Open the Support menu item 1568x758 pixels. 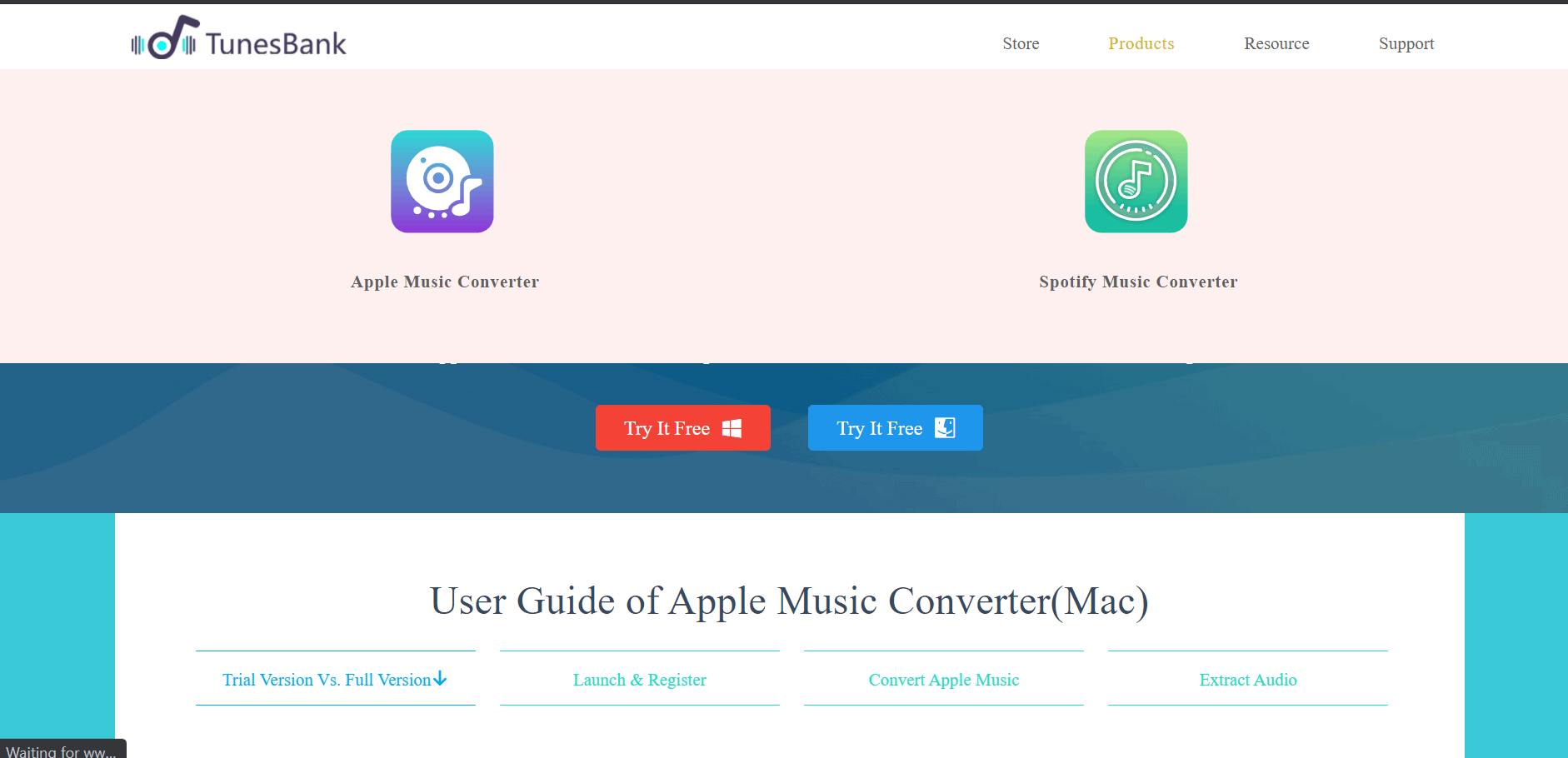coord(1406,43)
